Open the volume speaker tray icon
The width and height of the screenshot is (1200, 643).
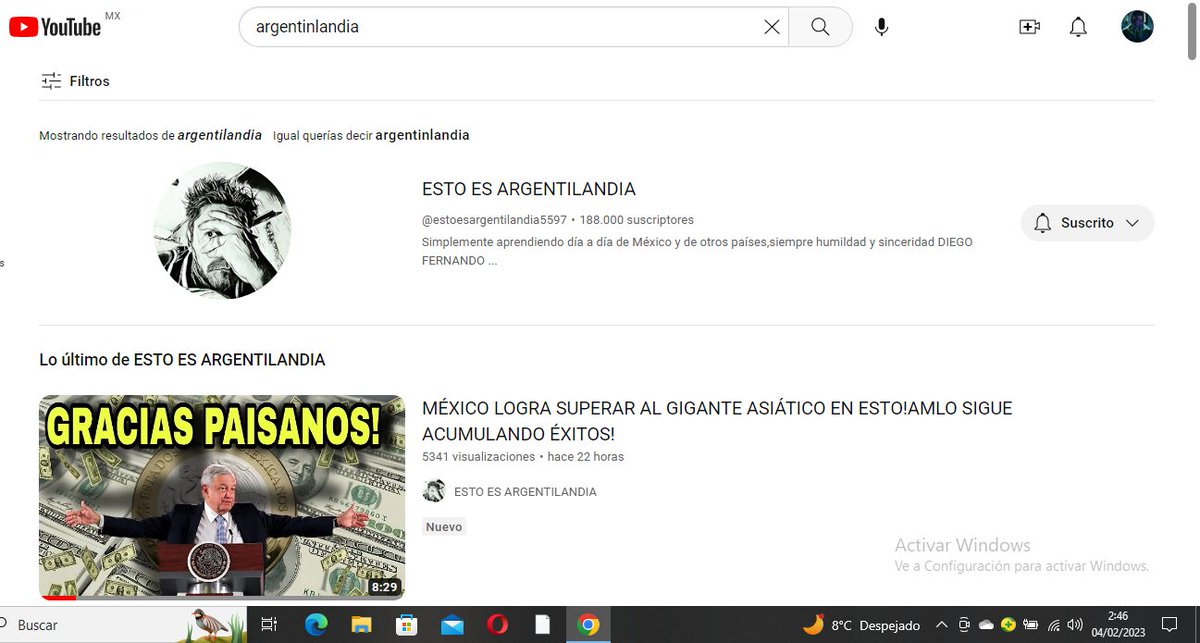tap(1075, 626)
